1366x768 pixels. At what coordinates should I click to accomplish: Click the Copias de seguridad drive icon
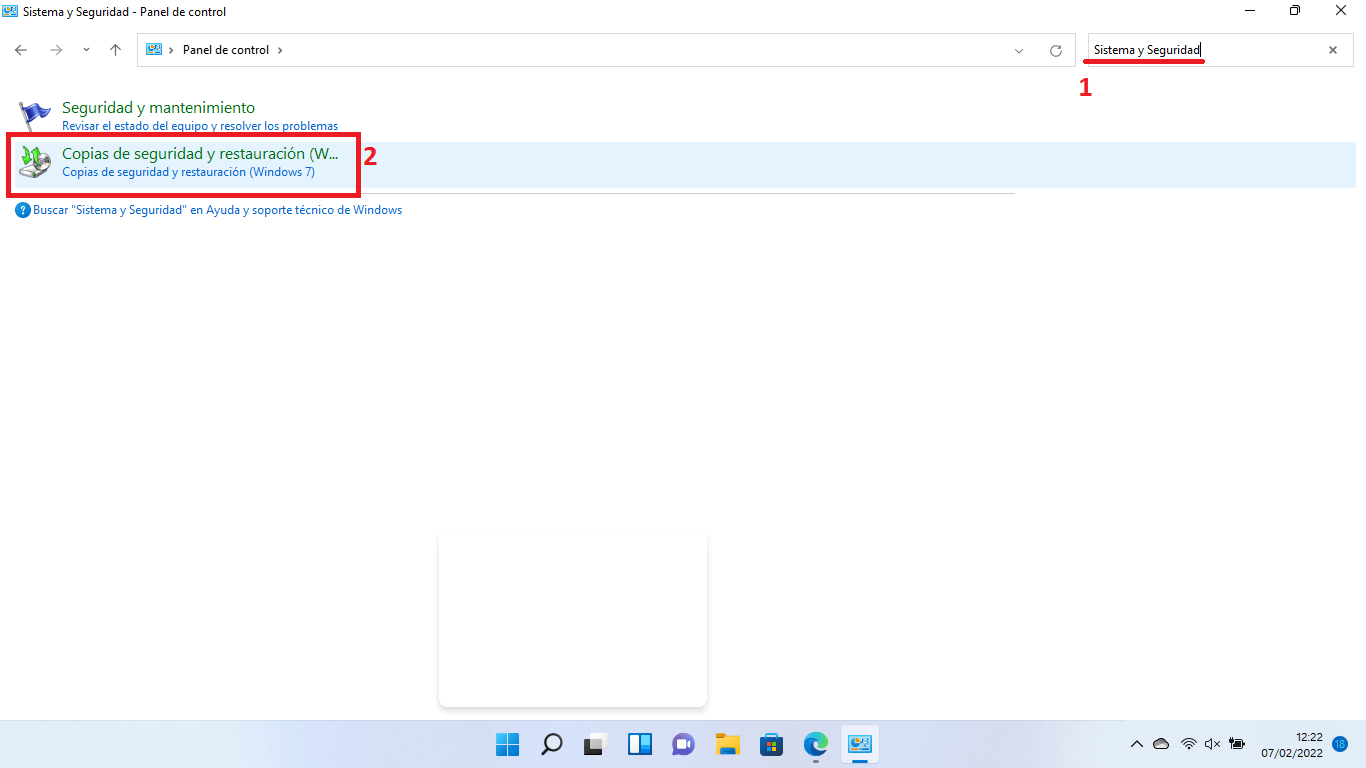[x=35, y=162]
